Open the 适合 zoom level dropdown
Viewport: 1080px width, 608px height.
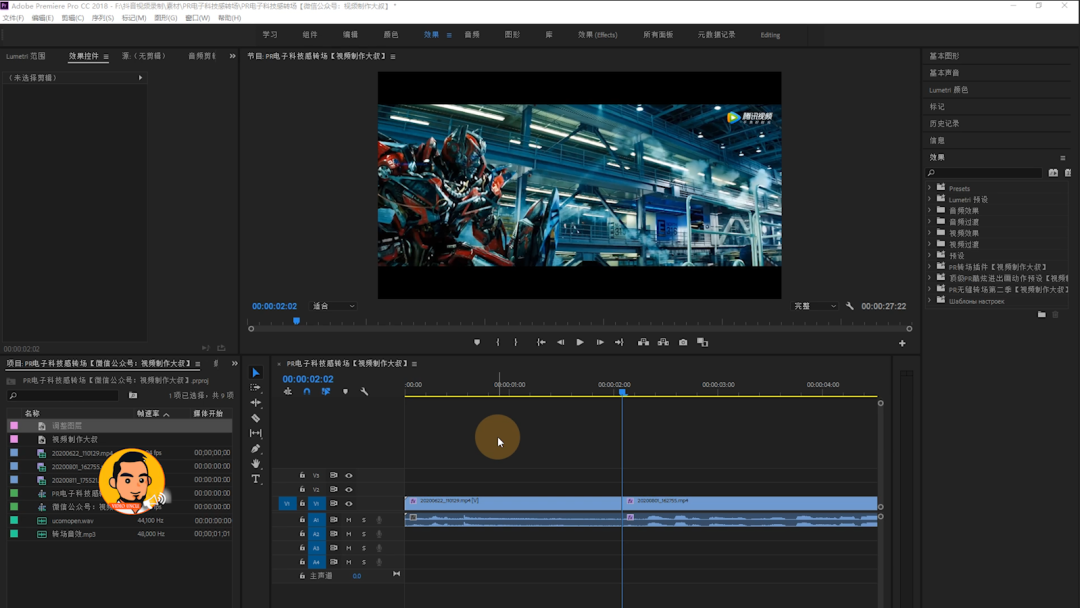coord(334,306)
